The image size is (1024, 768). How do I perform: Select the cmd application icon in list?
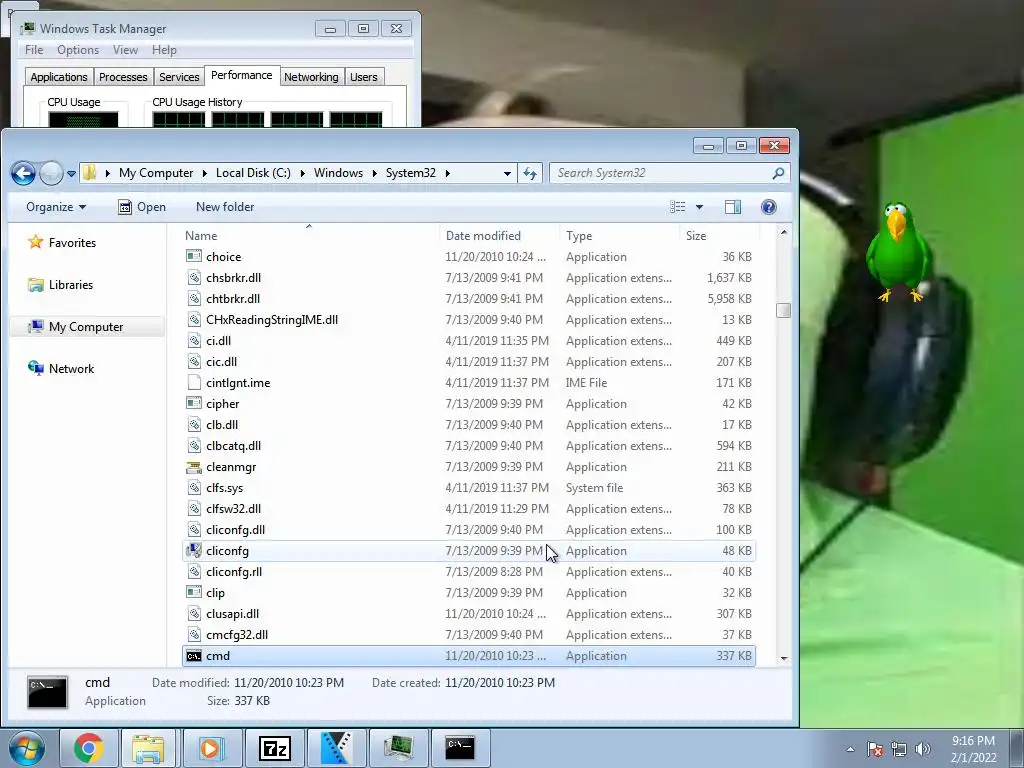[x=194, y=656]
